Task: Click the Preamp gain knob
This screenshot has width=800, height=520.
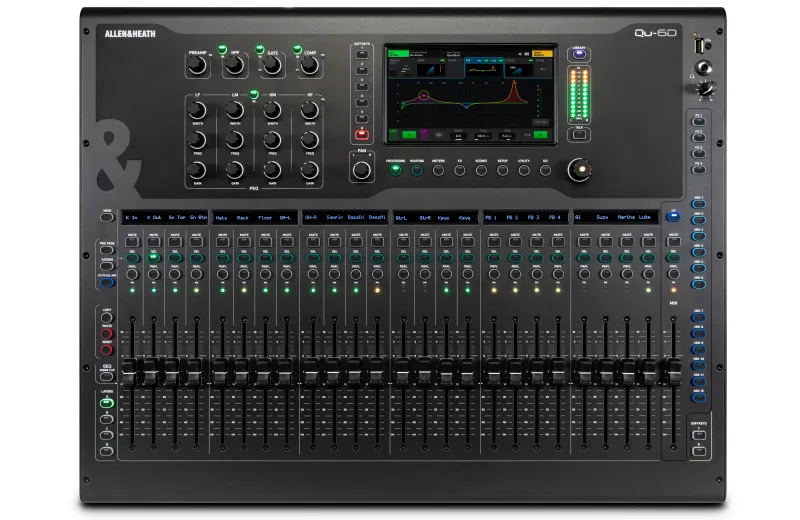Action: click(x=197, y=66)
